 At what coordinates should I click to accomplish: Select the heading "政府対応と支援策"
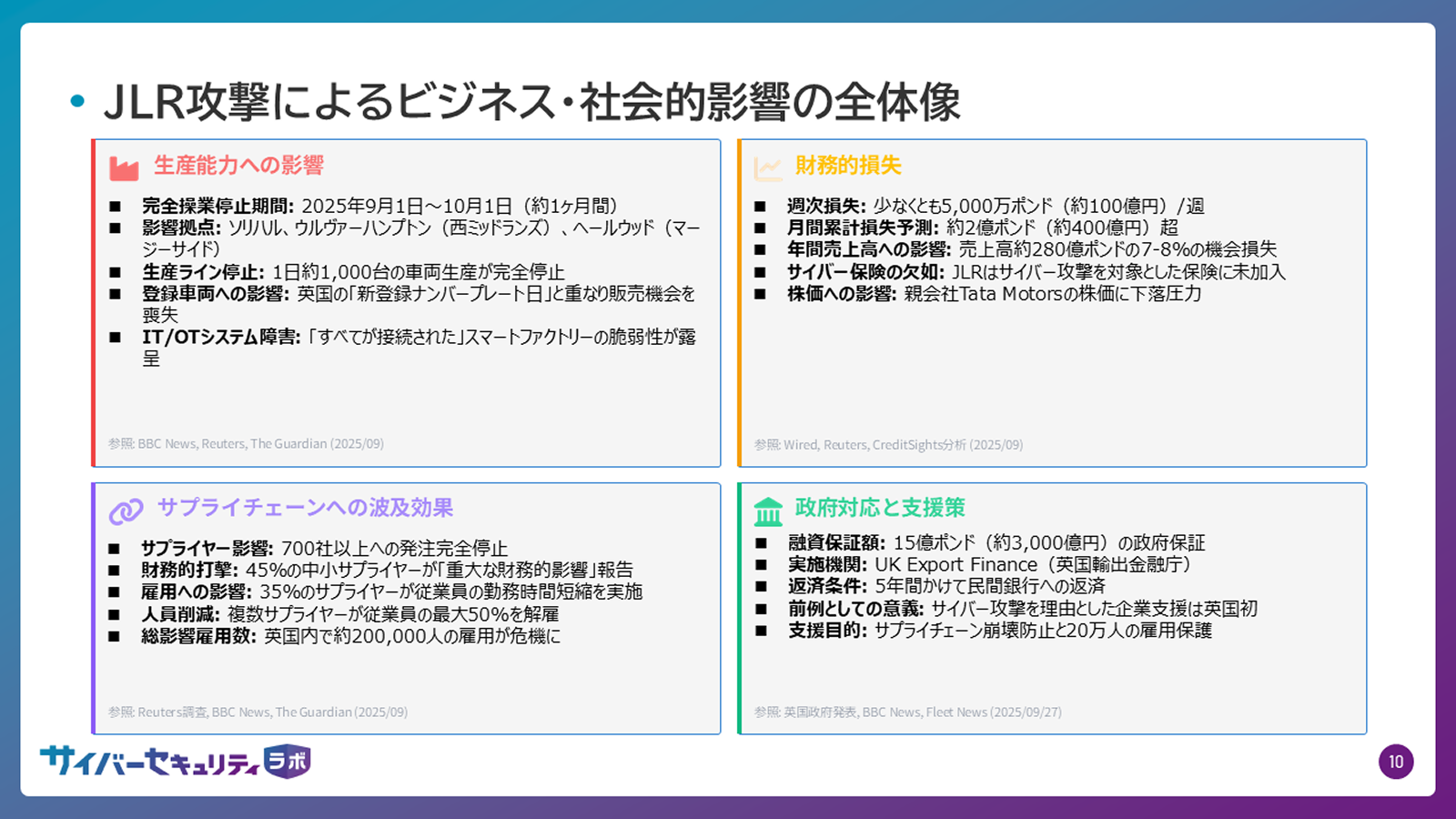(880, 507)
